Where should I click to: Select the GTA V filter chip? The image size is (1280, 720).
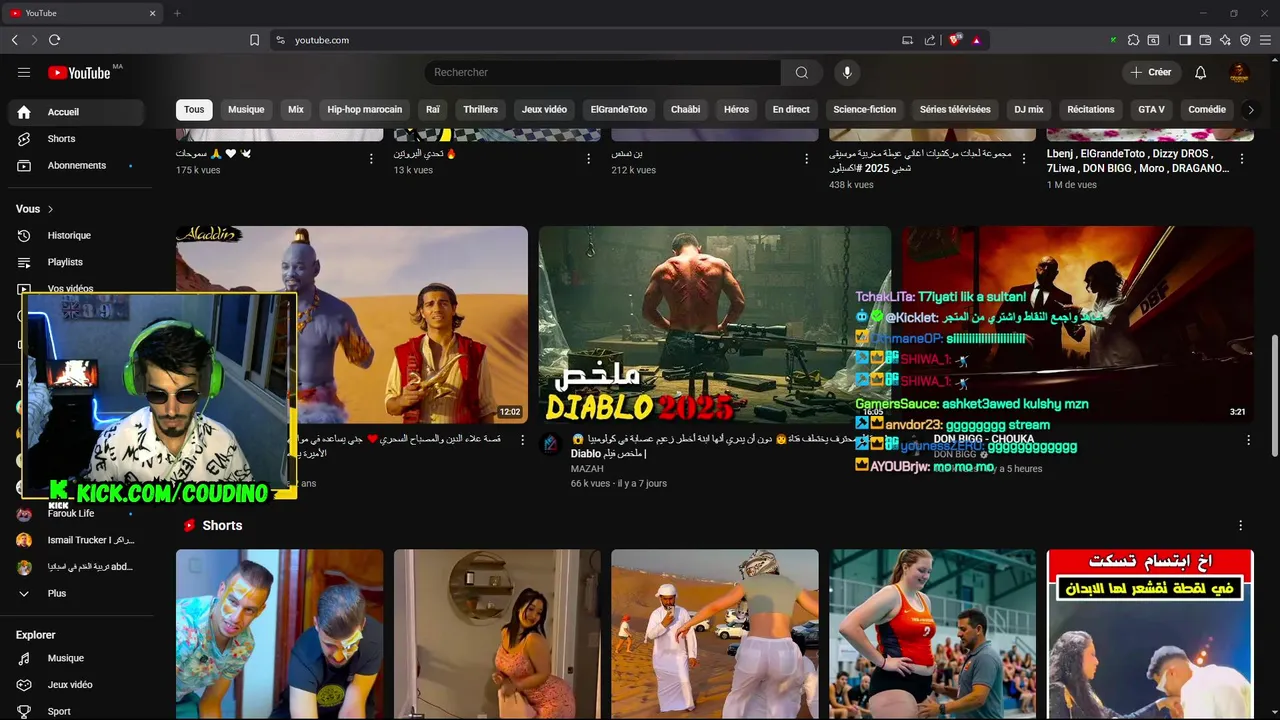pyautogui.click(x=1151, y=110)
